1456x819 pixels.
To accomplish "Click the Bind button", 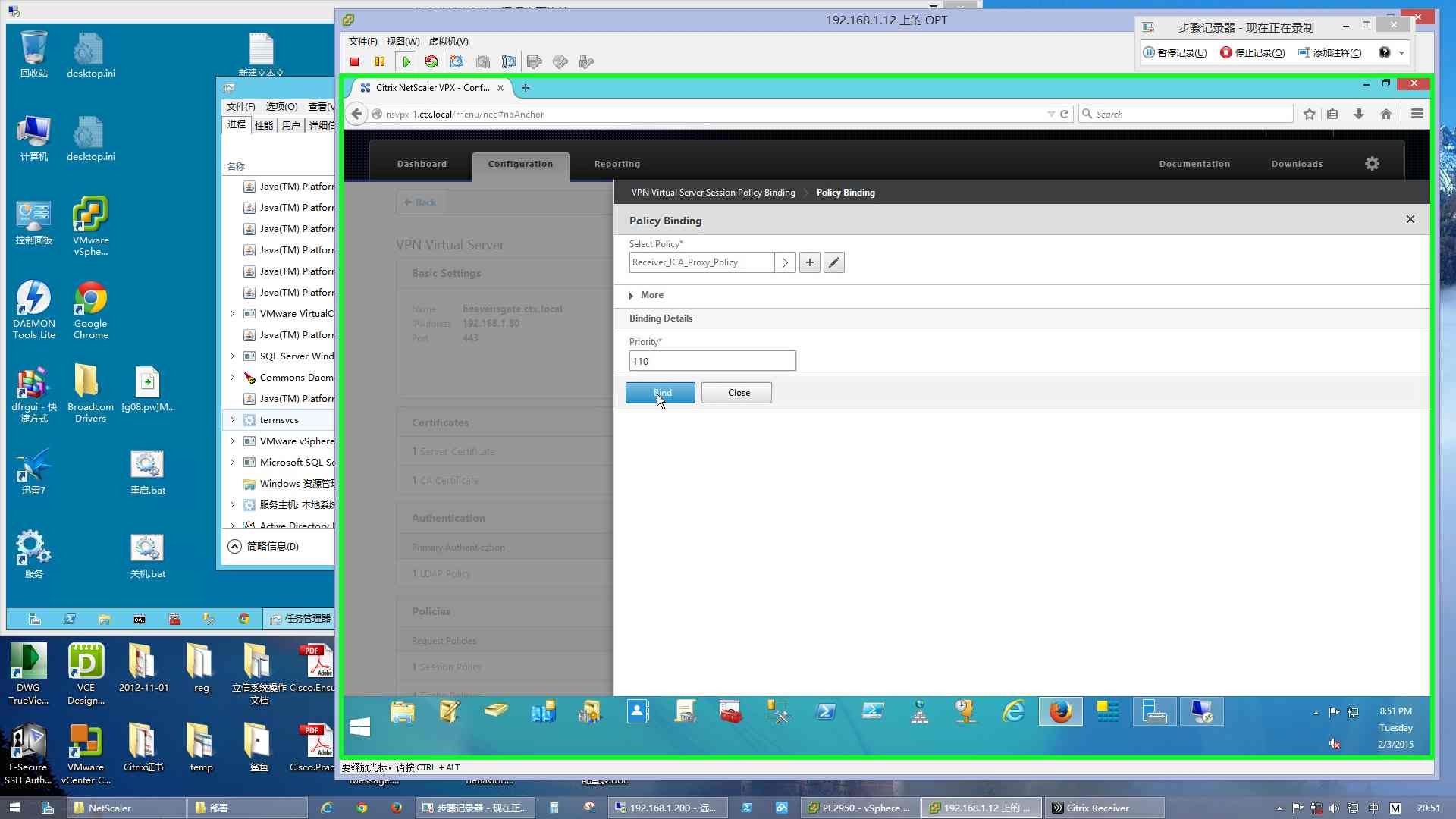I will 660,393.
